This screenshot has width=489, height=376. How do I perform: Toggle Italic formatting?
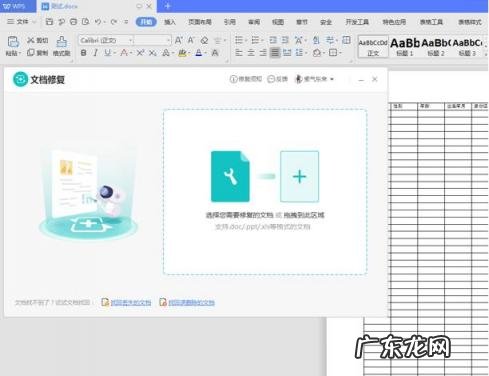[x=95, y=53]
